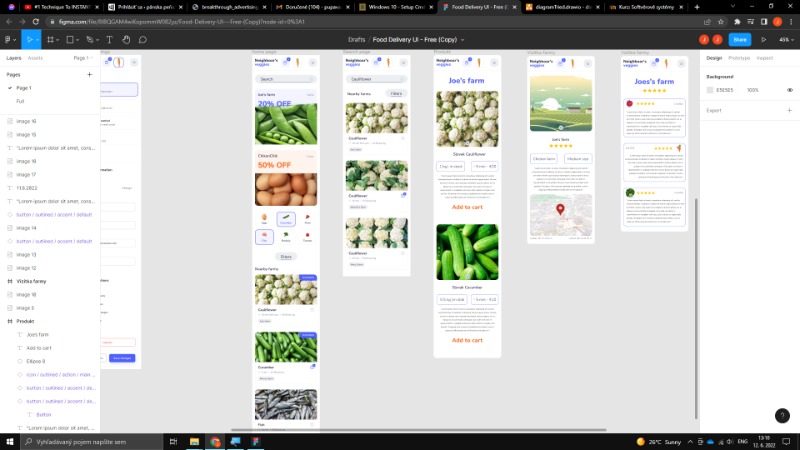Select the Move tool
This screenshot has height=450, width=800.
[x=29, y=39]
